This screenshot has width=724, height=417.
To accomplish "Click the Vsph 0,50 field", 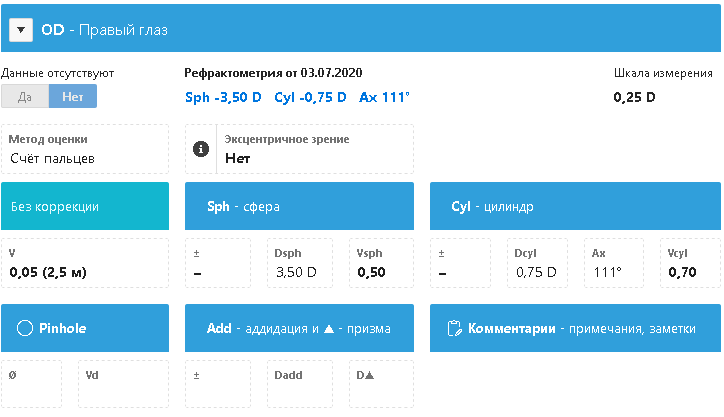I will coord(380,264).
